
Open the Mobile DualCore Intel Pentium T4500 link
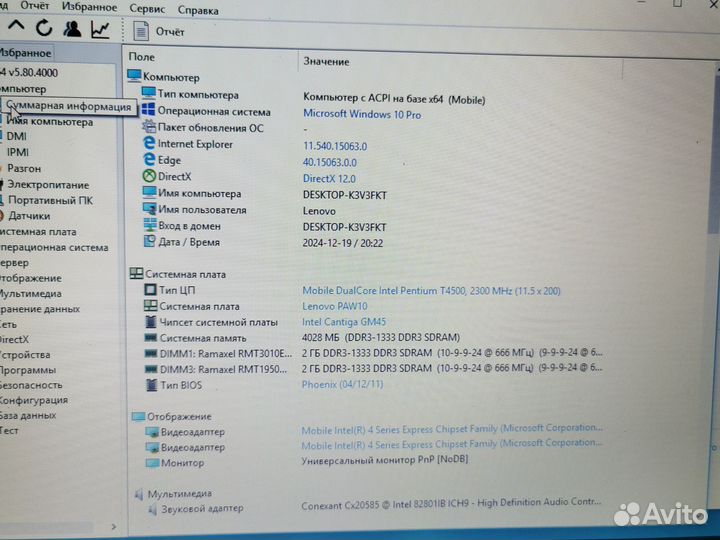pyautogui.click(x=432, y=291)
